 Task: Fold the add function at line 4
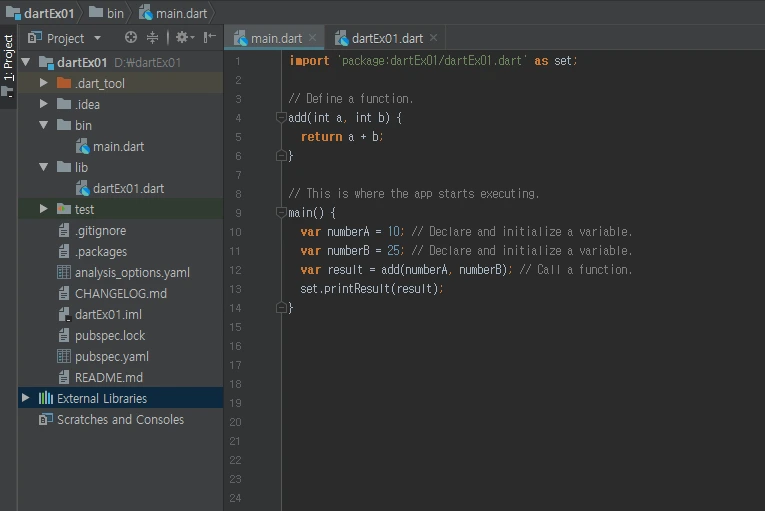point(281,117)
